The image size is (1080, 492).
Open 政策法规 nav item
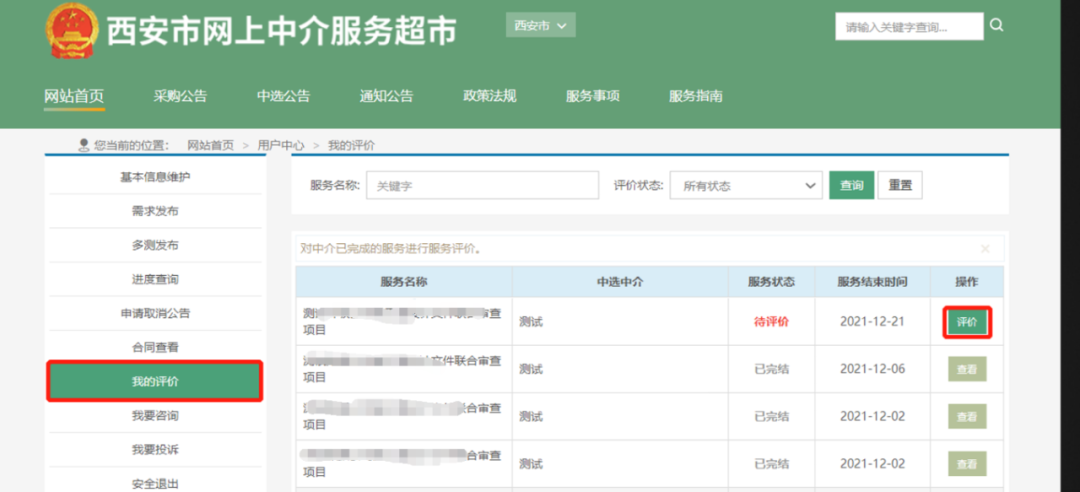pyautogui.click(x=490, y=96)
